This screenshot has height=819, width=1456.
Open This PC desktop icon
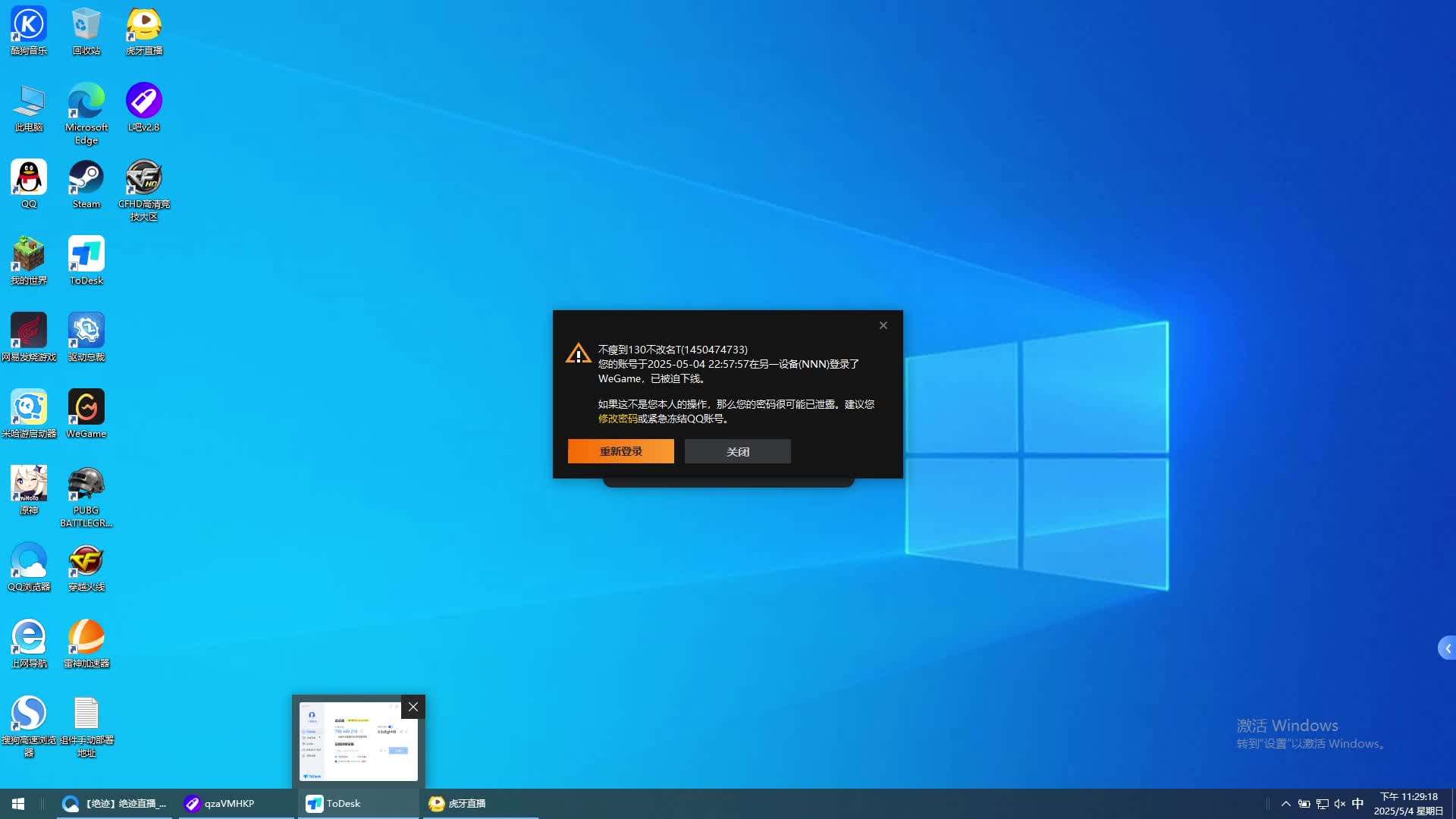click(x=29, y=108)
